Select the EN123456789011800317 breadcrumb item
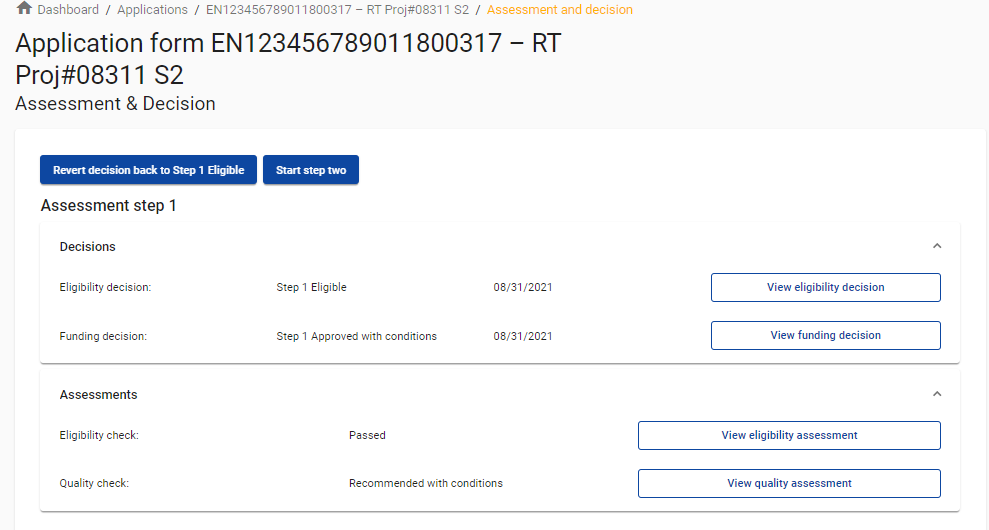989x530 pixels. pyautogui.click(x=337, y=10)
